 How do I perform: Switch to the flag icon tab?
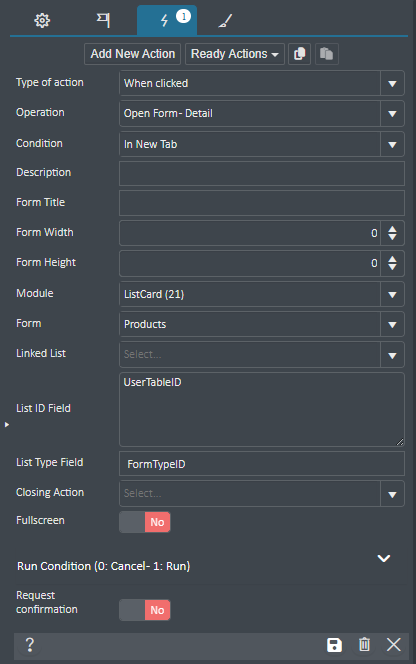coord(103,20)
